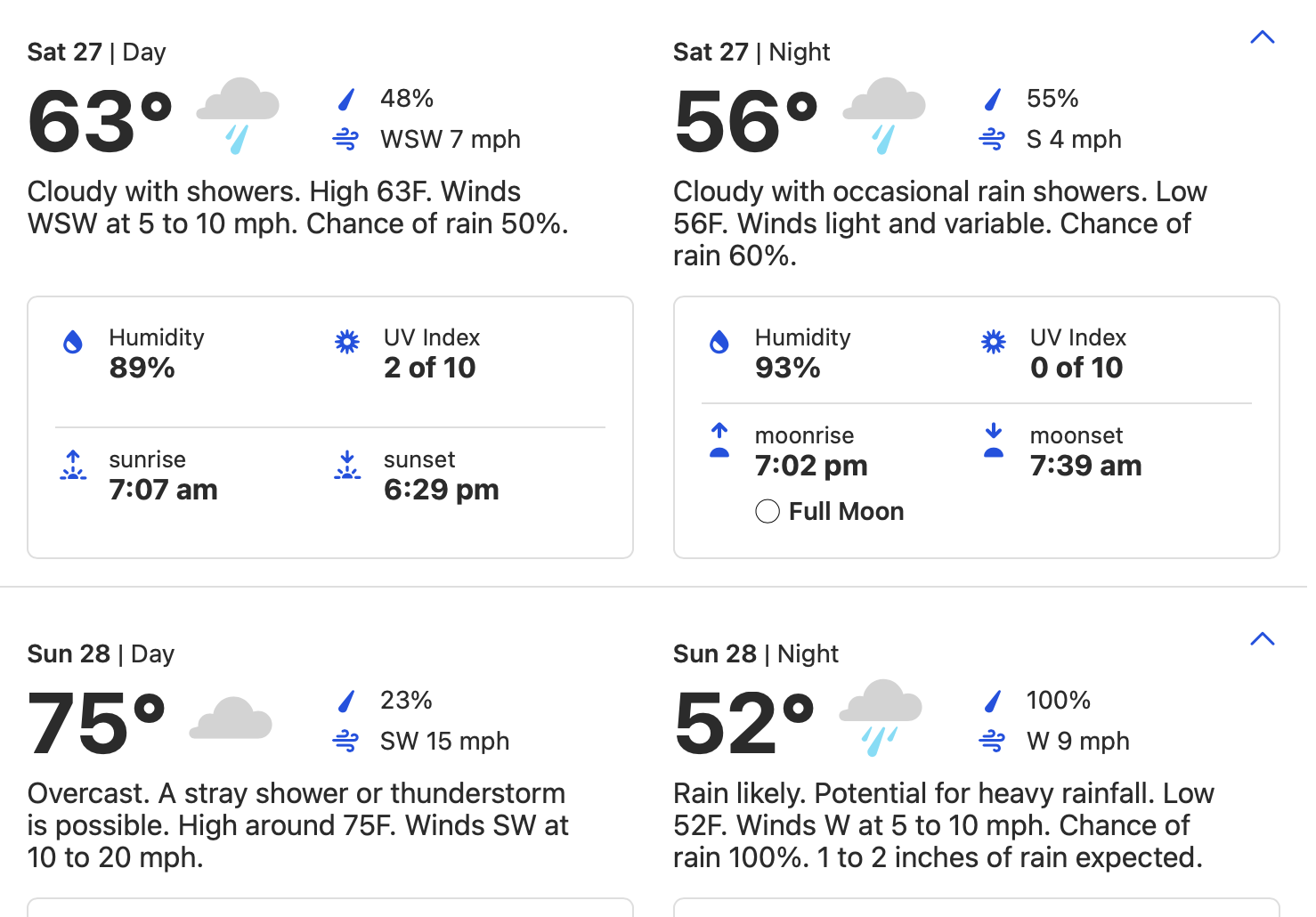Click the raindrop icon beside 55%
The width and height of the screenshot is (1316, 917).
click(993, 99)
